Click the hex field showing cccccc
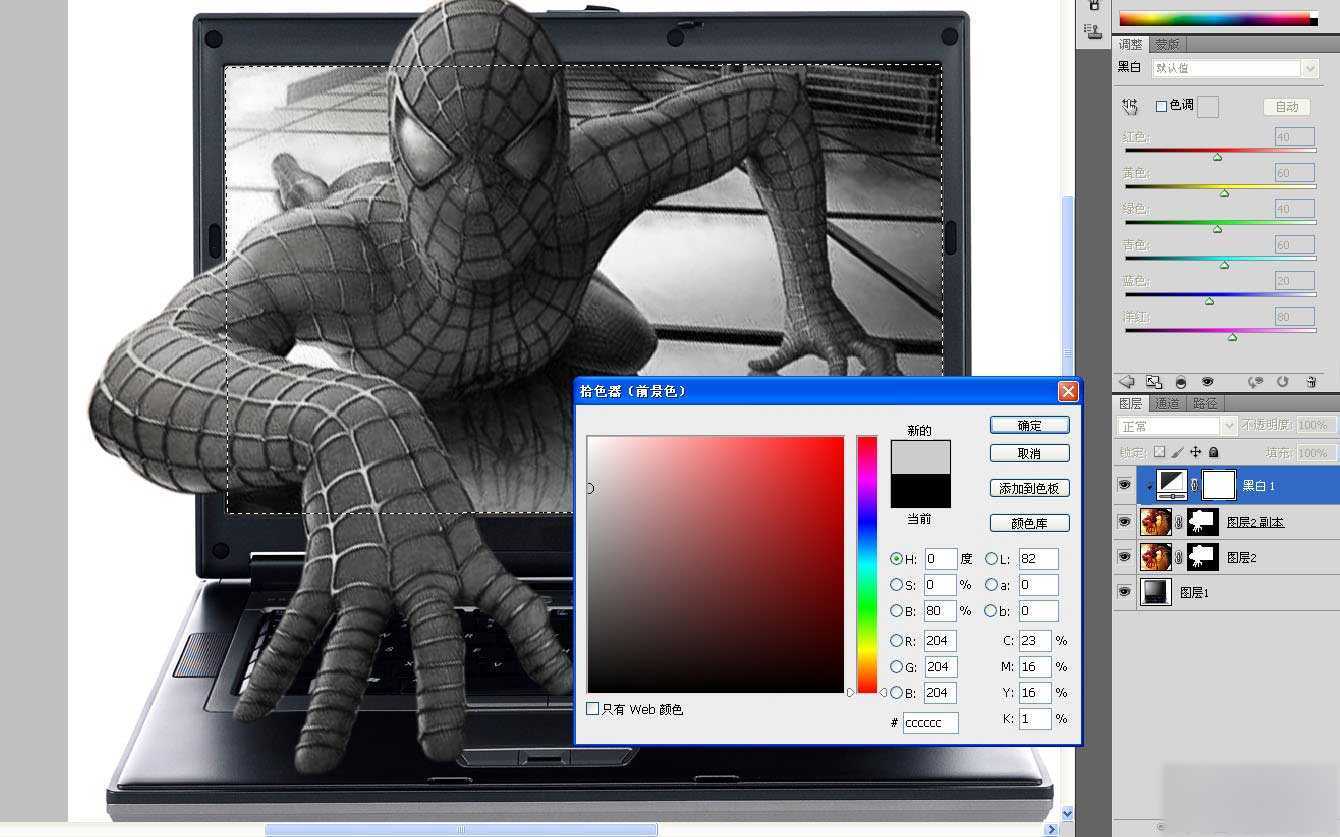This screenshot has height=837, width=1340. click(x=929, y=722)
